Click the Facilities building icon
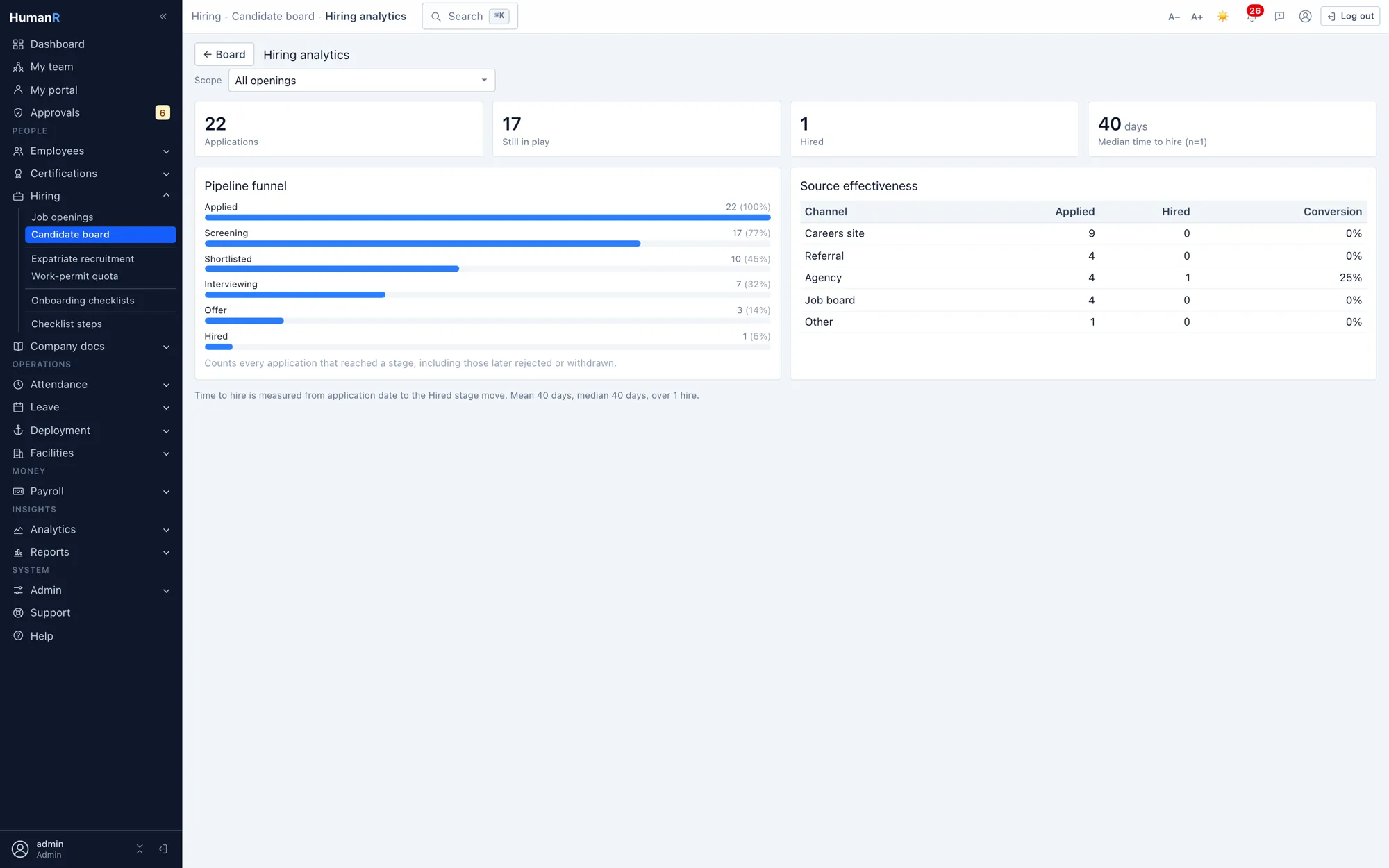Viewport: 1389px width, 868px height. point(18,453)
